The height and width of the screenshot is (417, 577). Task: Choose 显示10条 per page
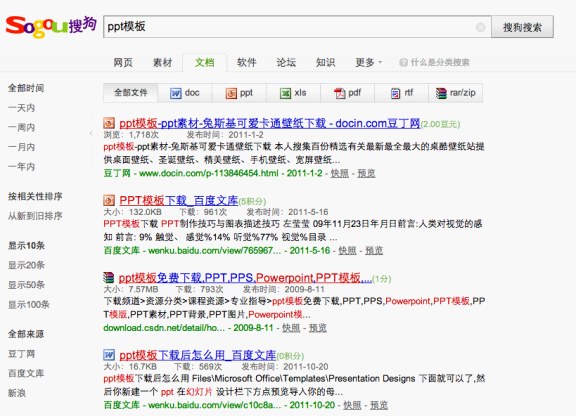tap(26, 245)
